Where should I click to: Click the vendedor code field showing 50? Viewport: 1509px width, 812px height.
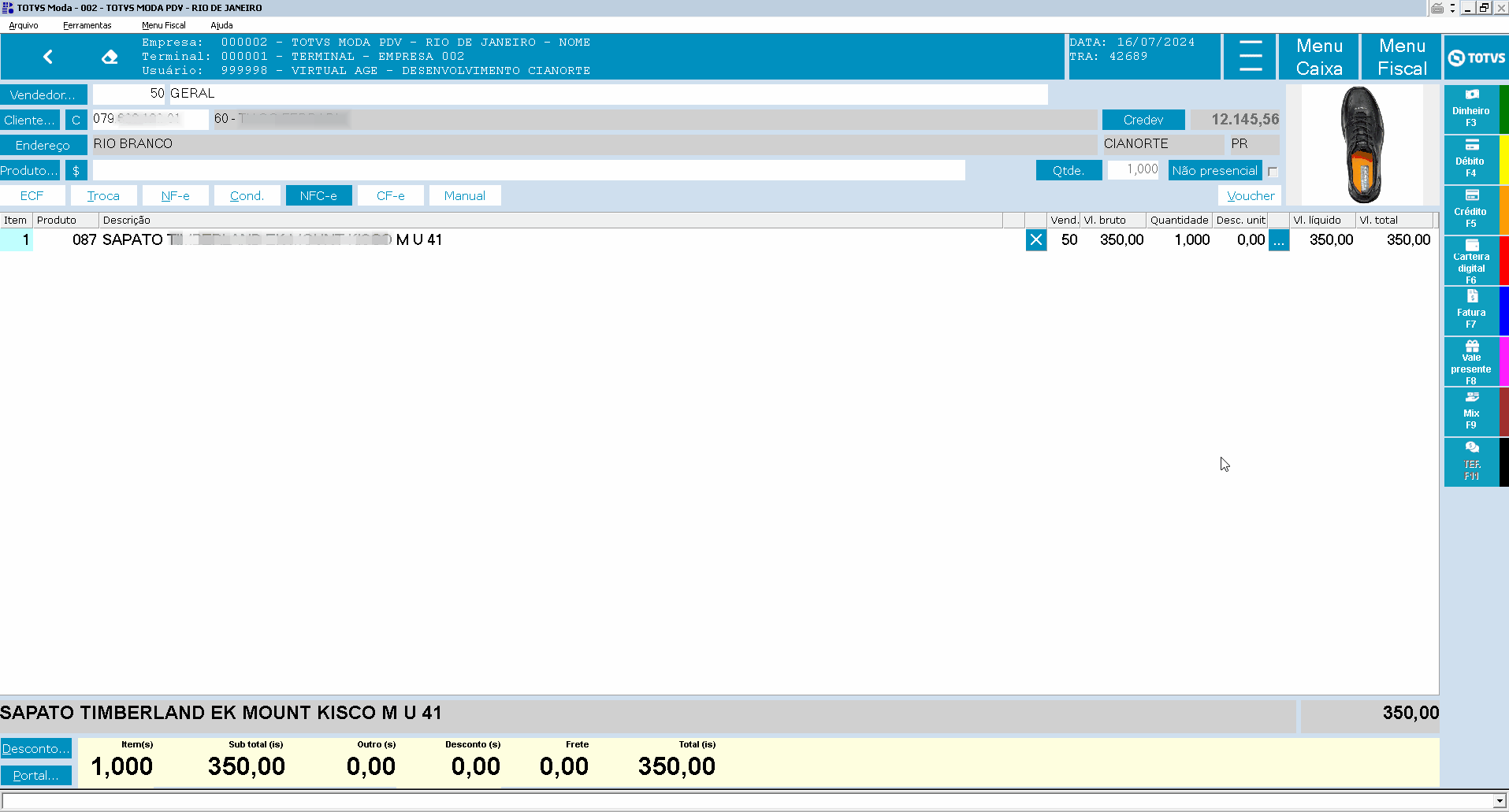[129, 95]
